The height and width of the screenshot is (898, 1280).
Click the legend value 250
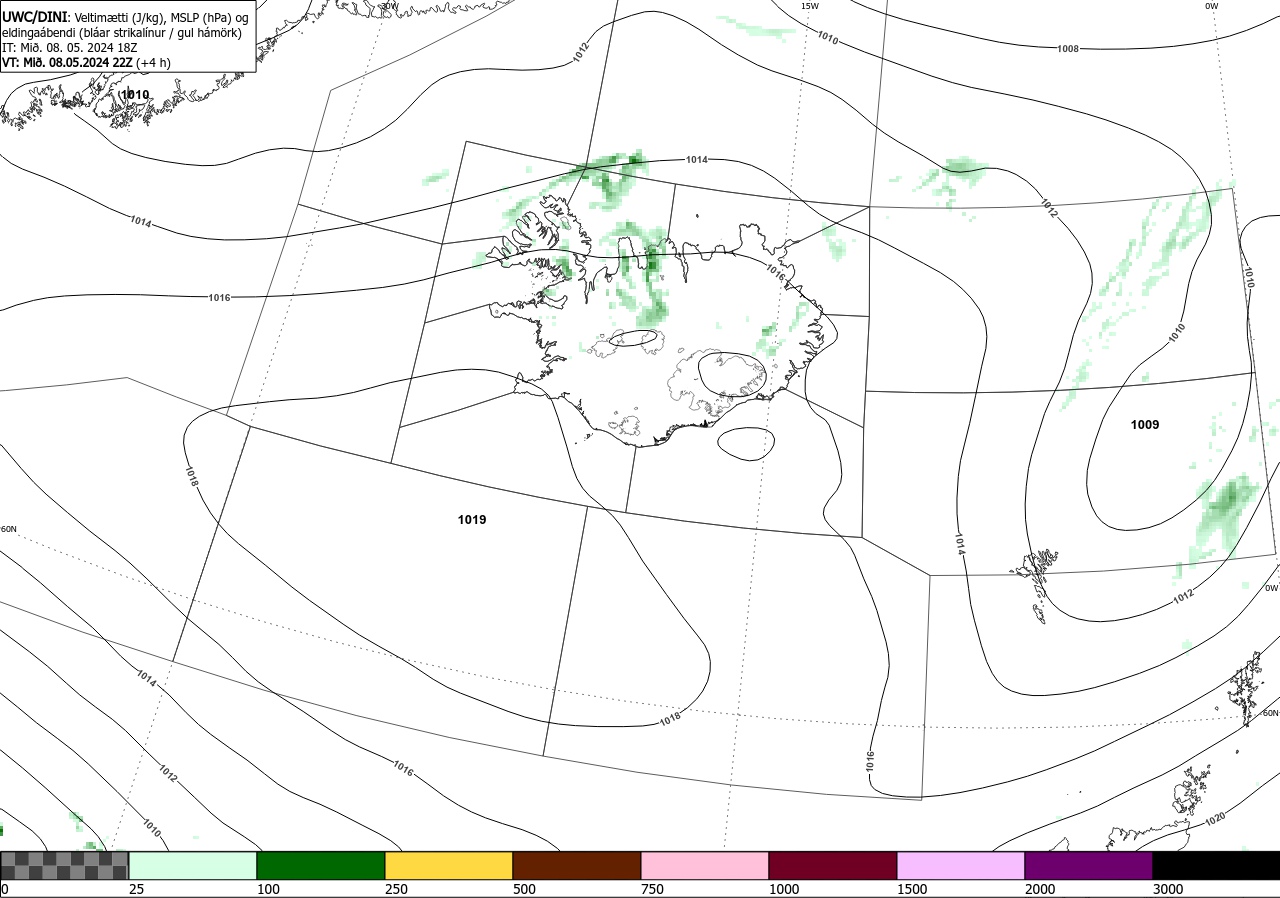[x=396, y=889]
